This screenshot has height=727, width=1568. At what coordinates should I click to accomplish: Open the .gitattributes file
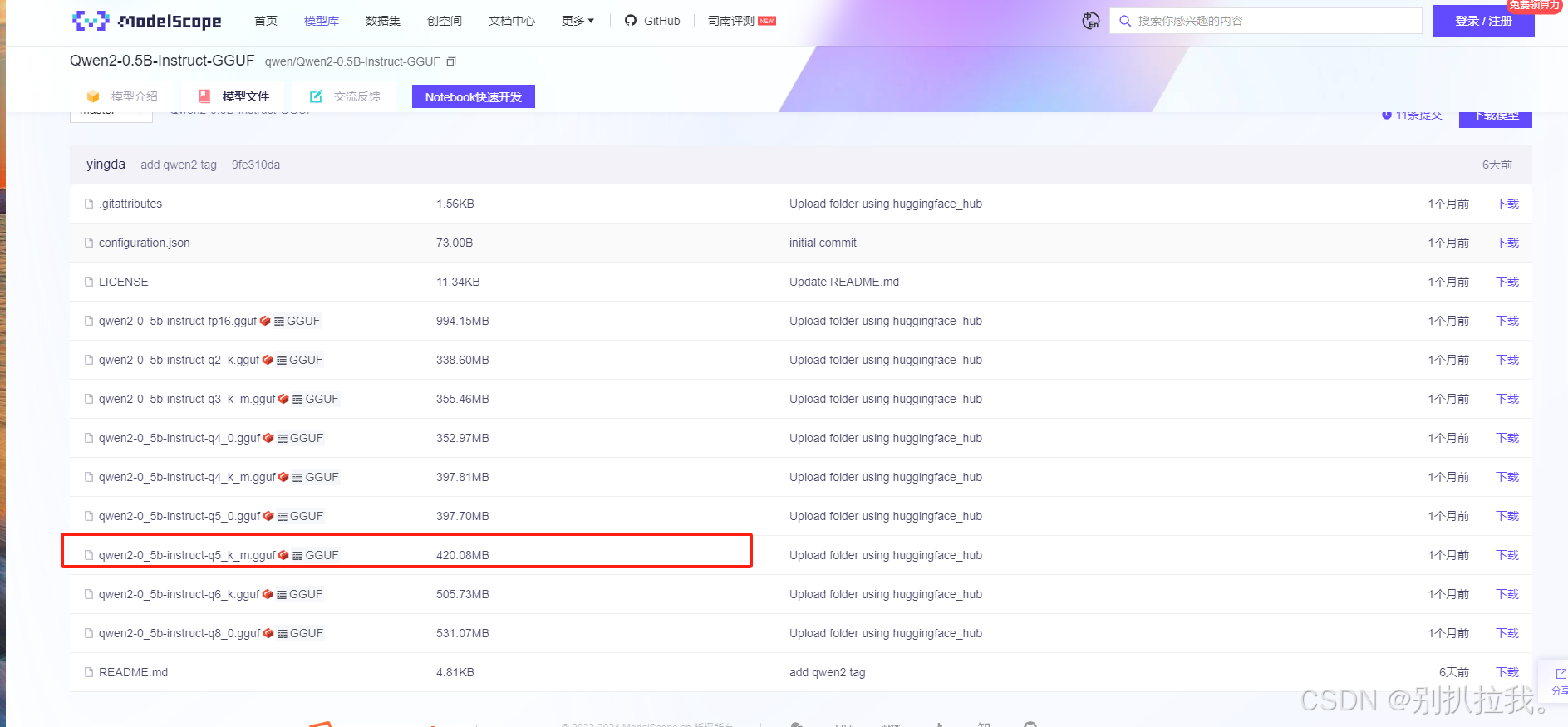pyautogui.click(x=130, y=204)
